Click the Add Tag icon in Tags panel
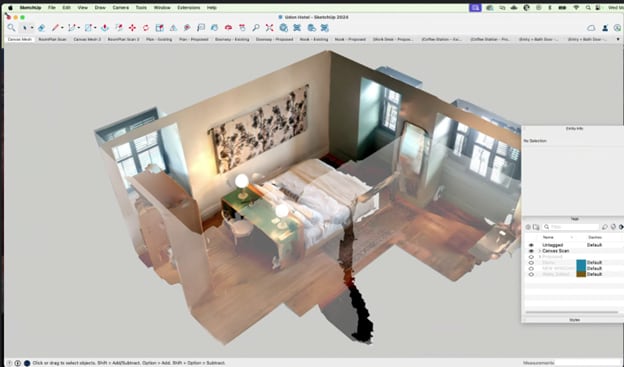624x367 pixels. point(528,226)
